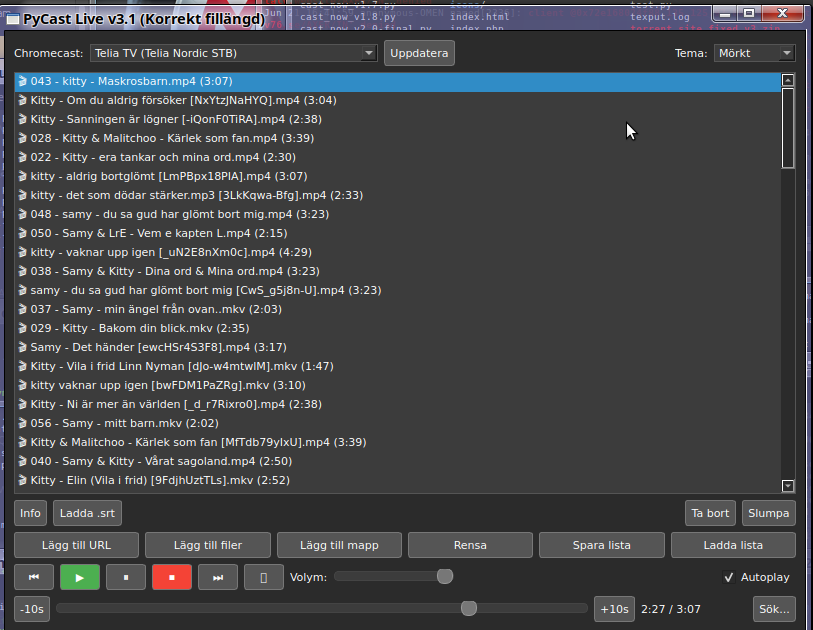The image size is (813, 630).
Task: Skip to the next track
Action: point(218,577)
